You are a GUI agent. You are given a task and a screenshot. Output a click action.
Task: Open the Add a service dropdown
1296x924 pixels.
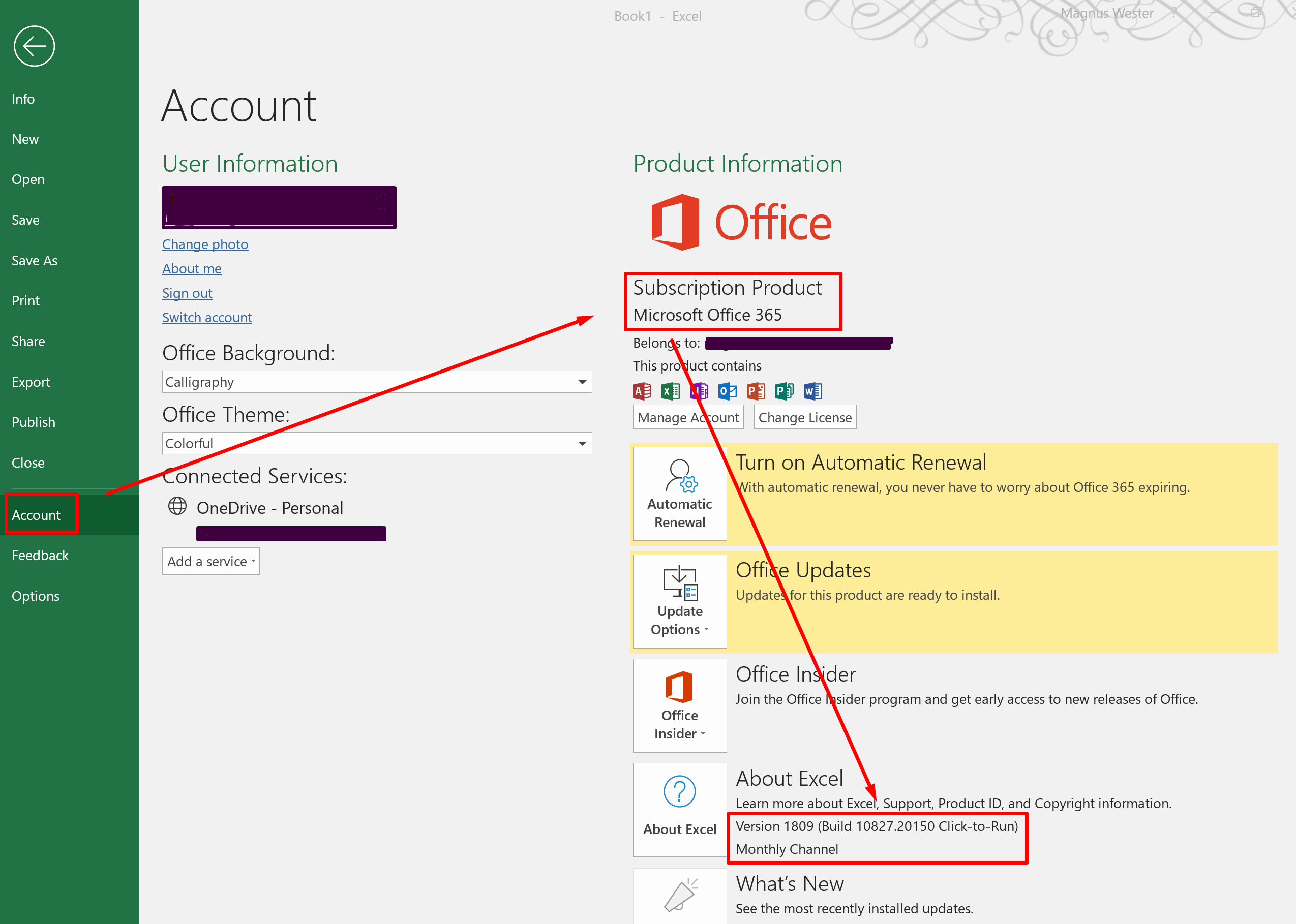pyautogui.click(x=210, y=561)
